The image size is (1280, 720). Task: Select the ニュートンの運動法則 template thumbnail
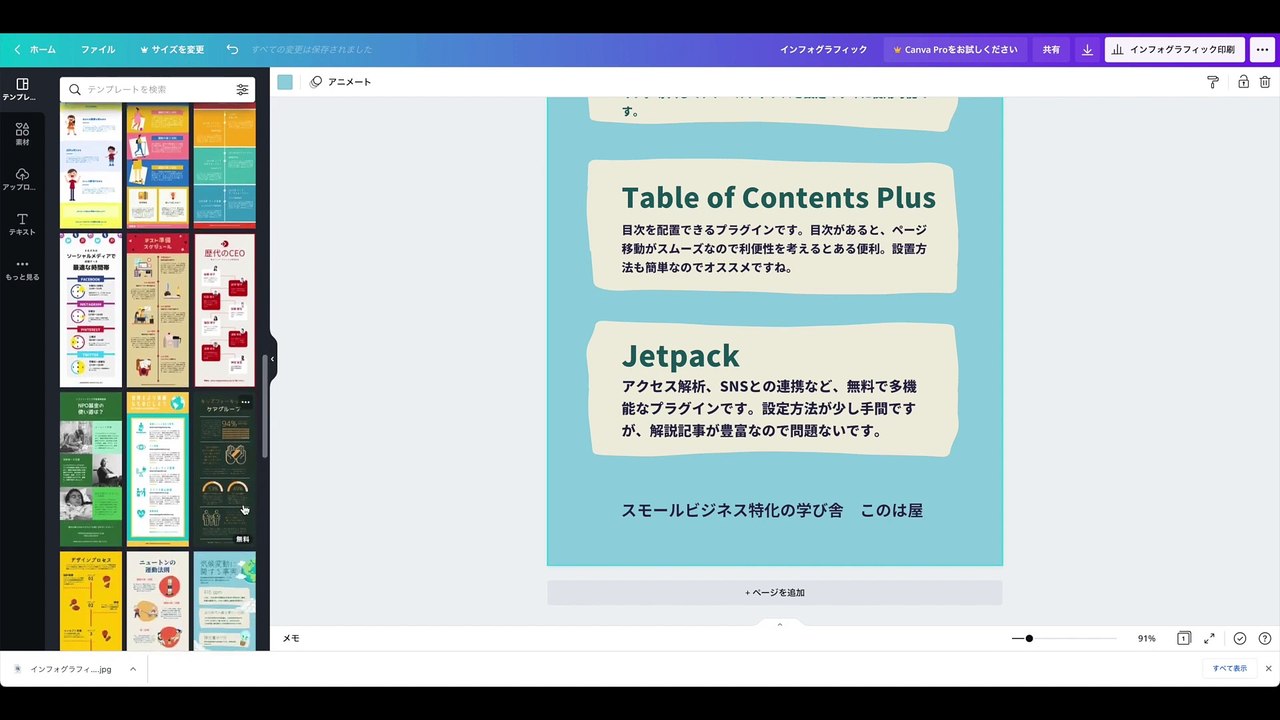157,602
